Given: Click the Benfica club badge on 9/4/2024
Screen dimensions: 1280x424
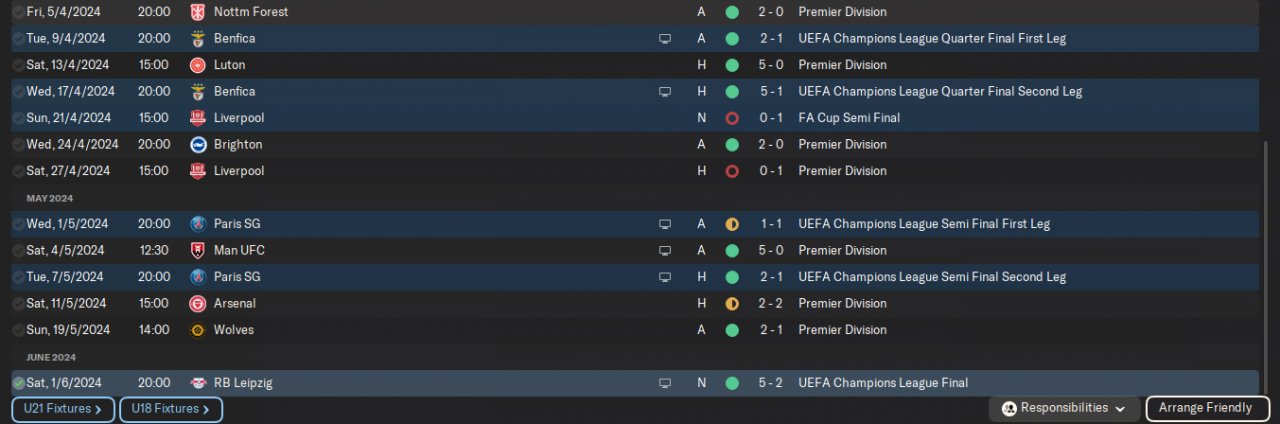Looking at the screenshot, I should tap(198, 39).
